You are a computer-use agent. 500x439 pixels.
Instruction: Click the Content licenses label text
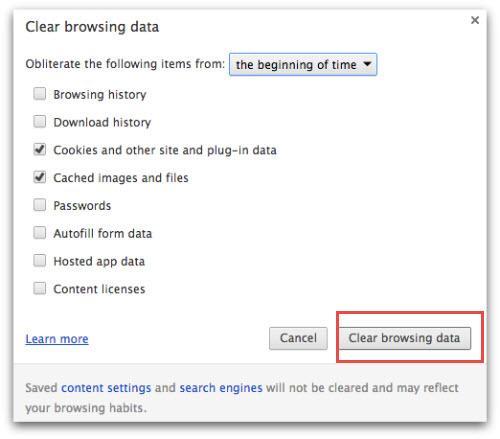tap(99, 289)
